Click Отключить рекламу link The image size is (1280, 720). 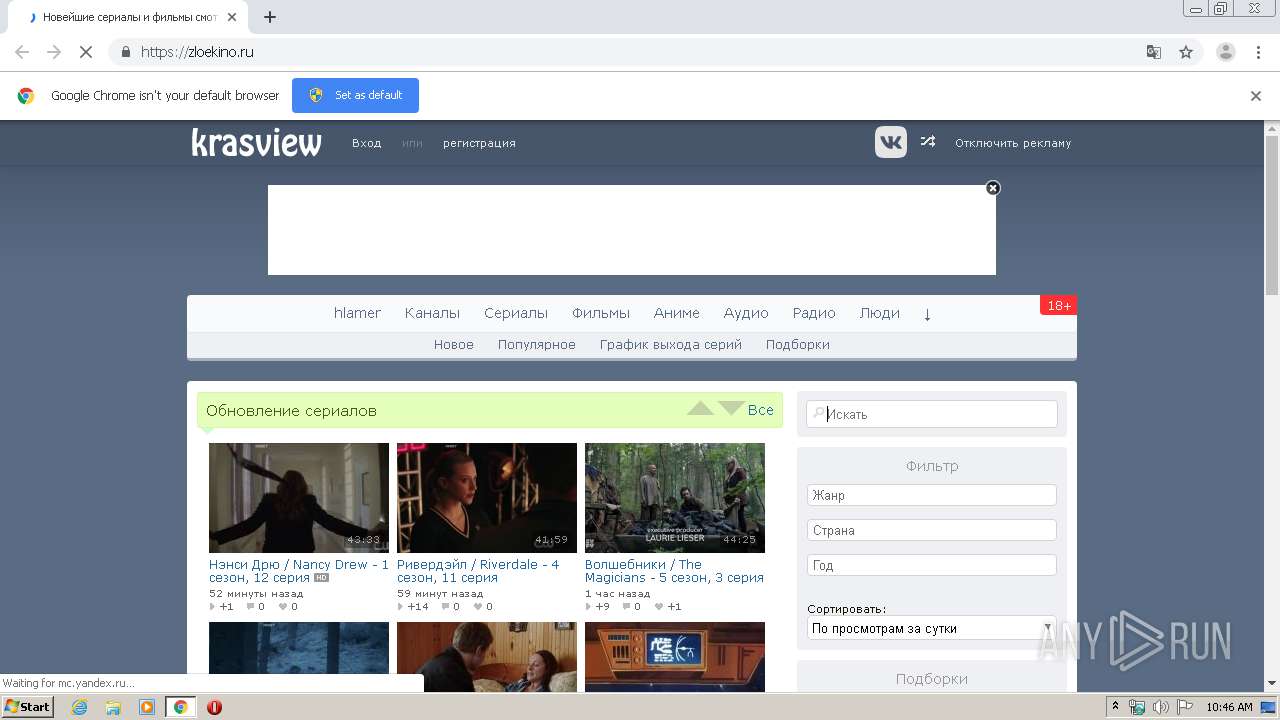1013,143
